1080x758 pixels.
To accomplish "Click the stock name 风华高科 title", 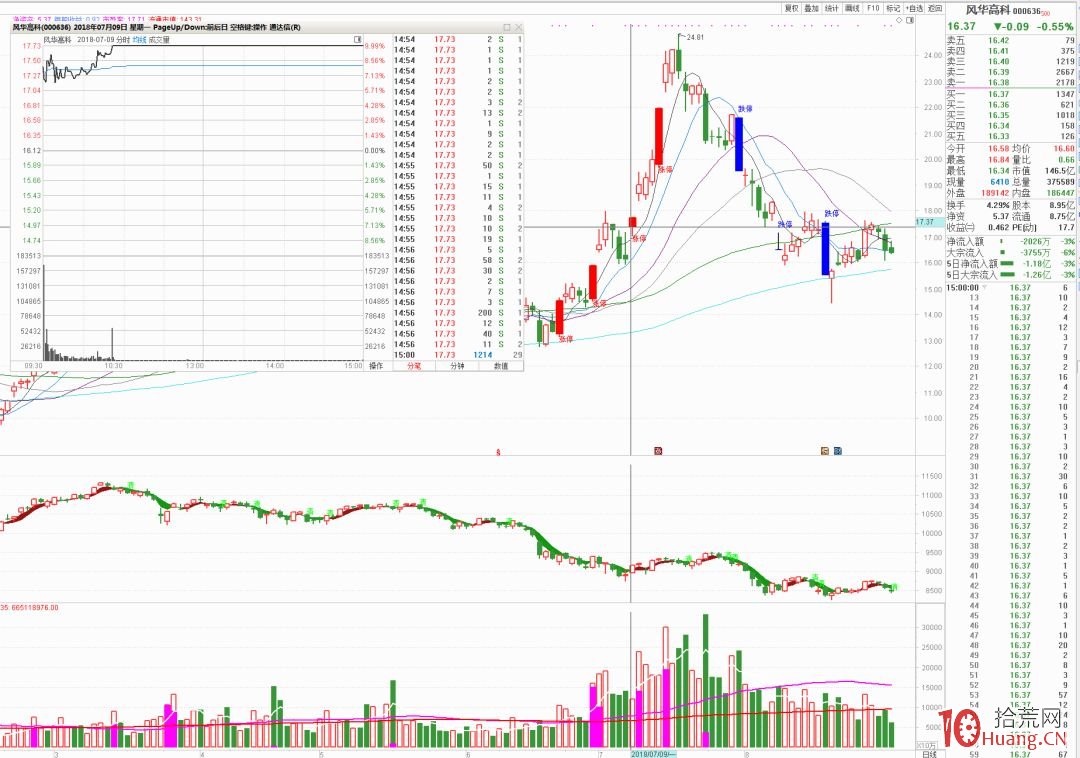I will [x=988, y=10].
